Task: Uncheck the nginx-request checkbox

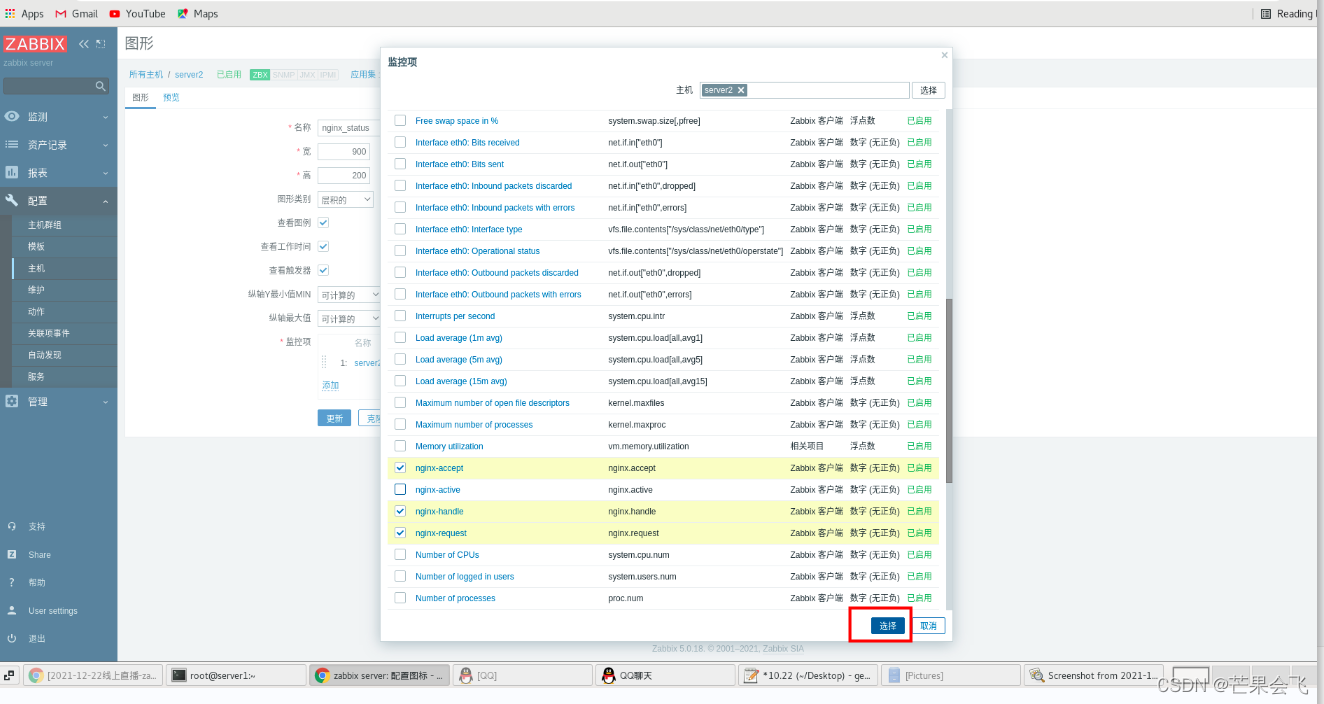Action: 400,533
